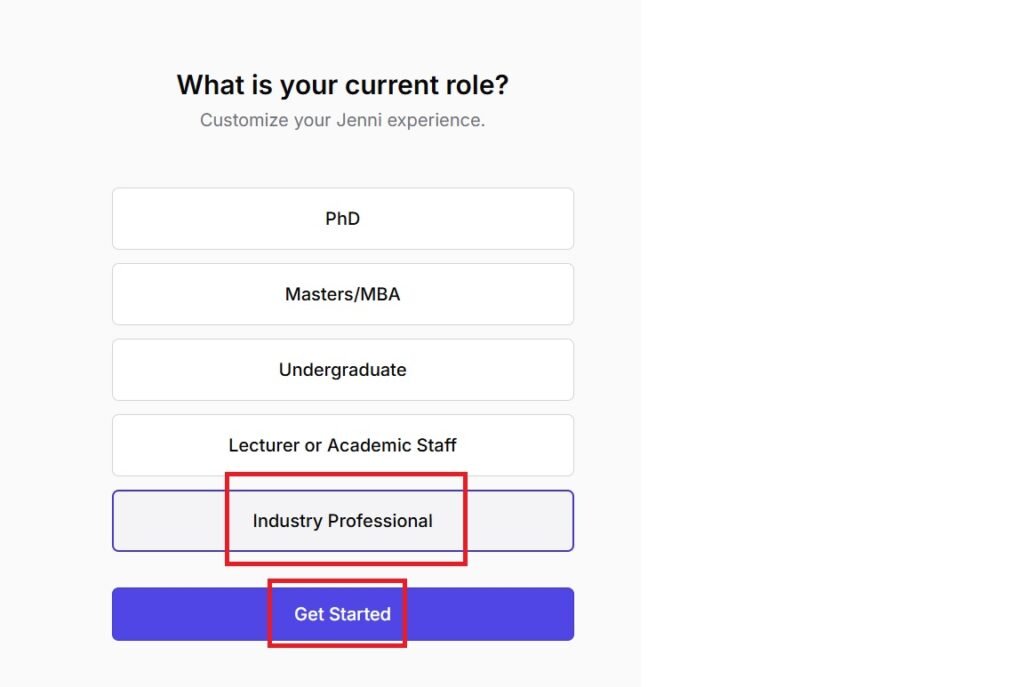Viewport: 1024px width, 687px height.
Task: Set current role to Masters/MBA
Action: coord(342,294)
